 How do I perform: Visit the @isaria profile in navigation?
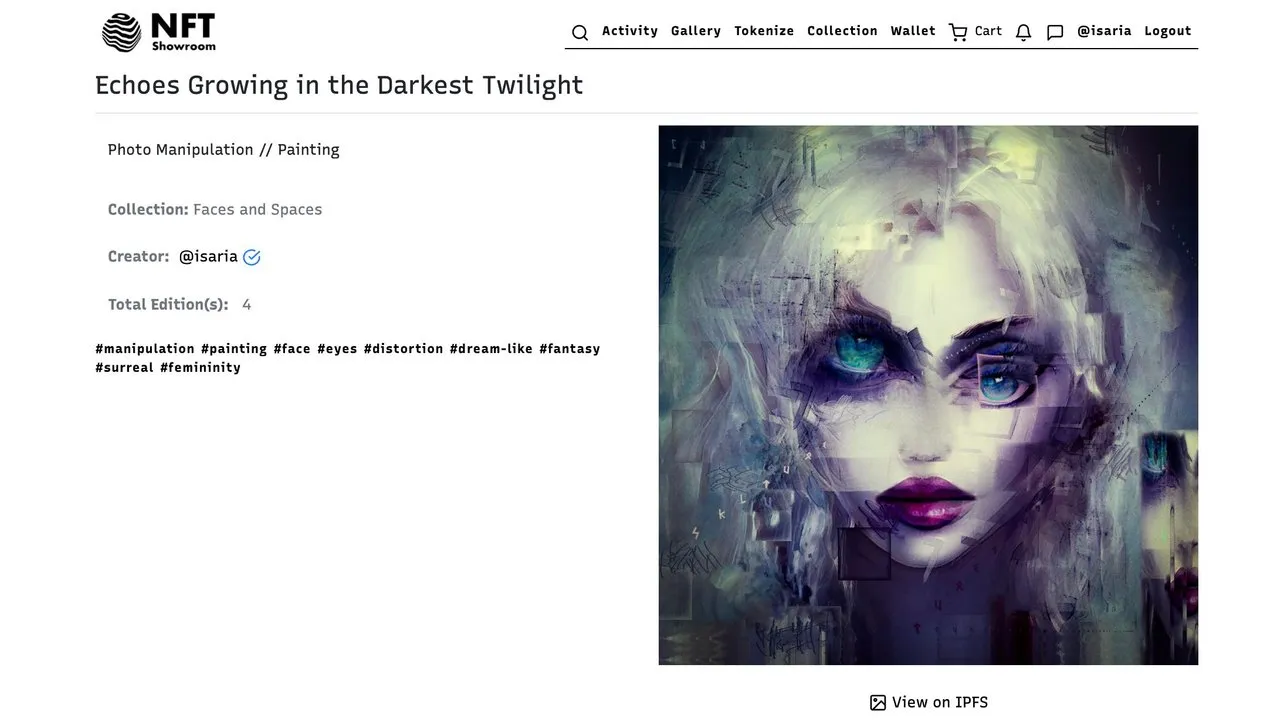[x=1104, y=31]
